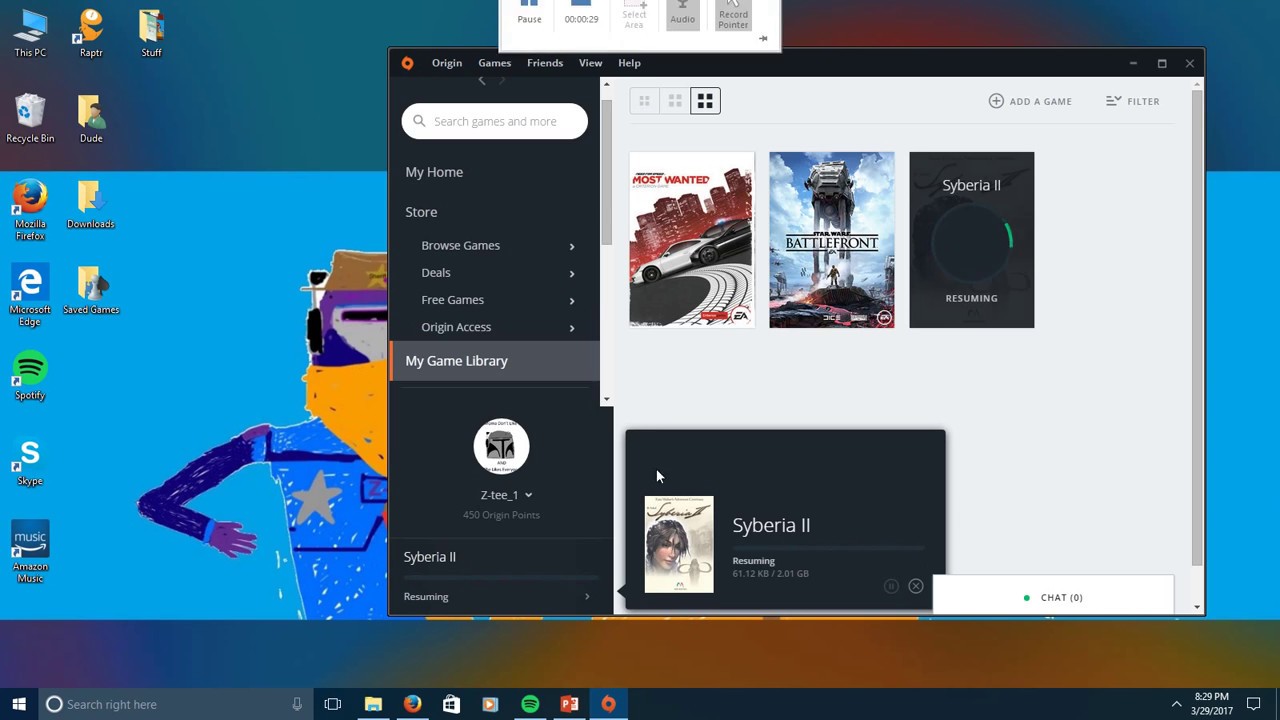
Task: Open the Dude folder on desktop
Action: (91, 119)
